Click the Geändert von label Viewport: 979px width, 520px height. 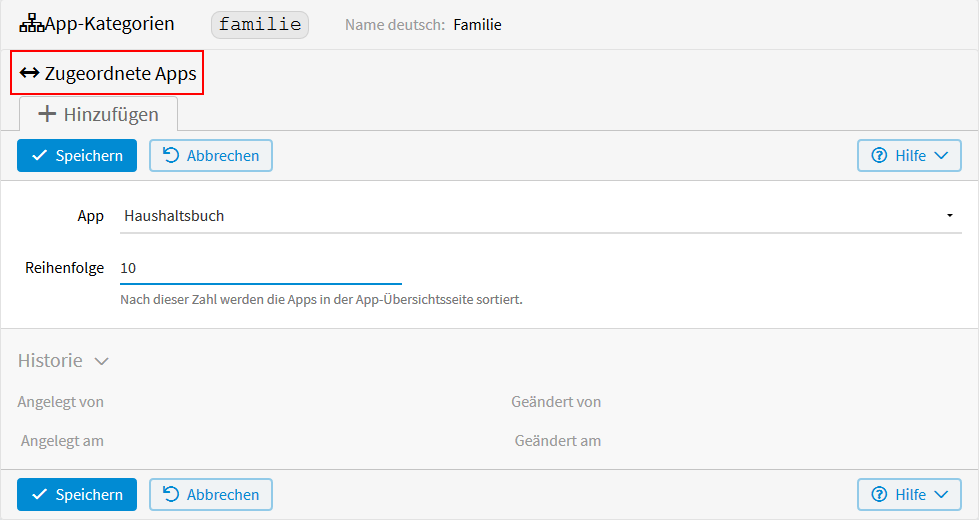(x=556, y=402)
